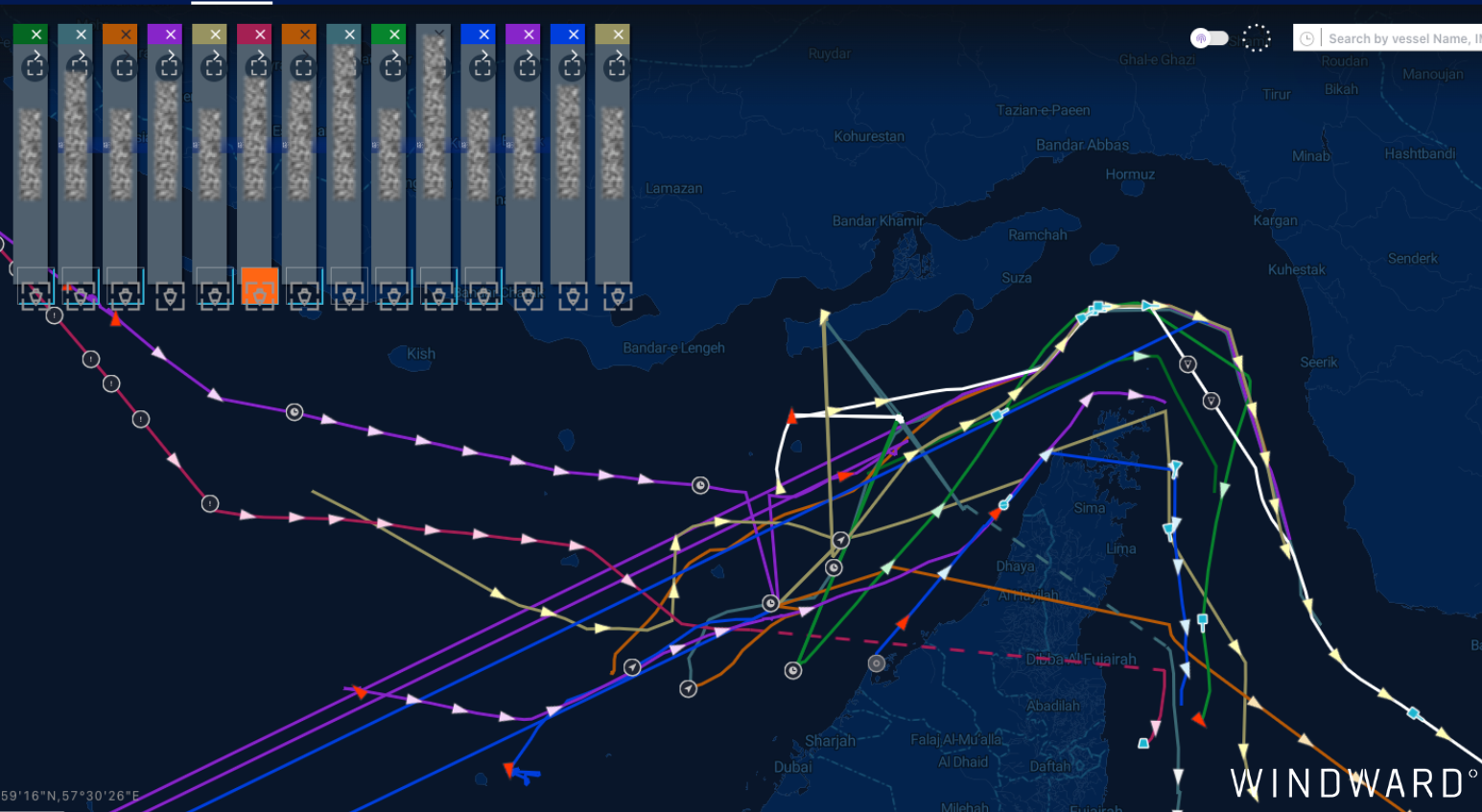Expand the first orange vessel card chevron

[126, 55]
